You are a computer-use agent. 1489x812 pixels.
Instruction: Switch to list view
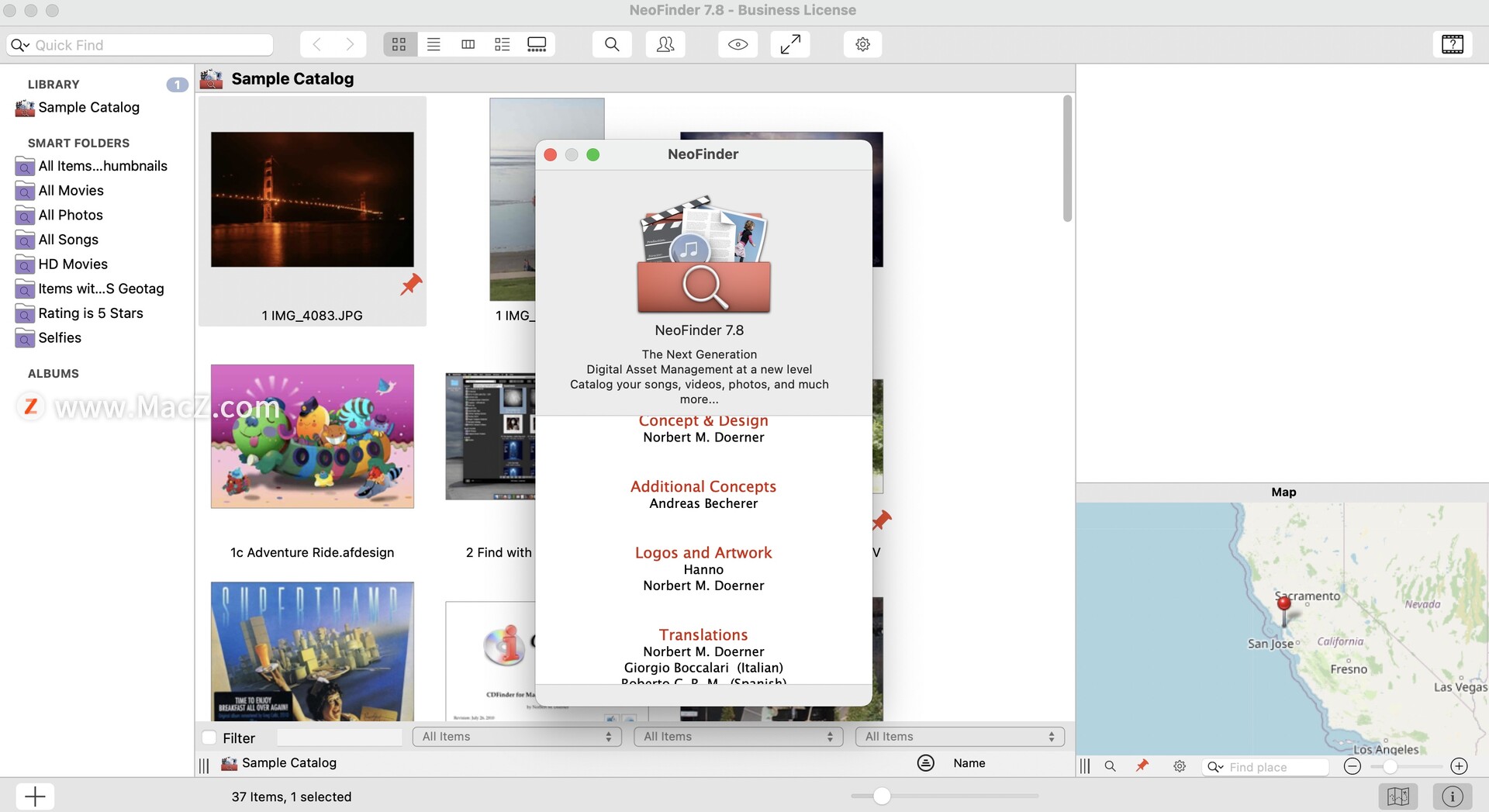tap(434, 45)
